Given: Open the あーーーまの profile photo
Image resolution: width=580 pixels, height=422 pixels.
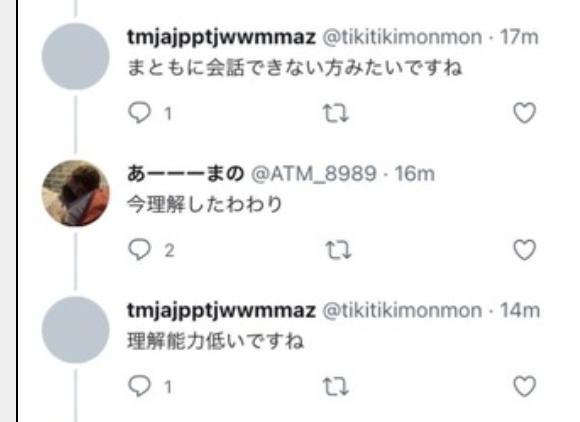Looking at the screenshot, I should [75, 193].
